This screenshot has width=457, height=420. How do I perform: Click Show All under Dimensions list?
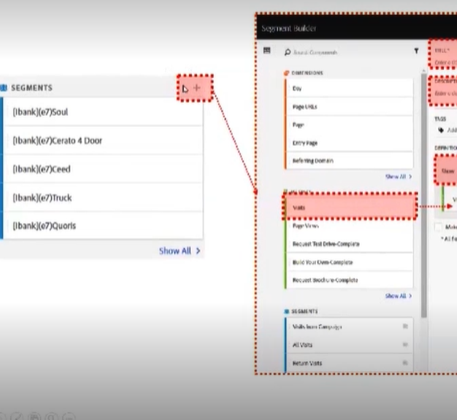coord(398,176)
